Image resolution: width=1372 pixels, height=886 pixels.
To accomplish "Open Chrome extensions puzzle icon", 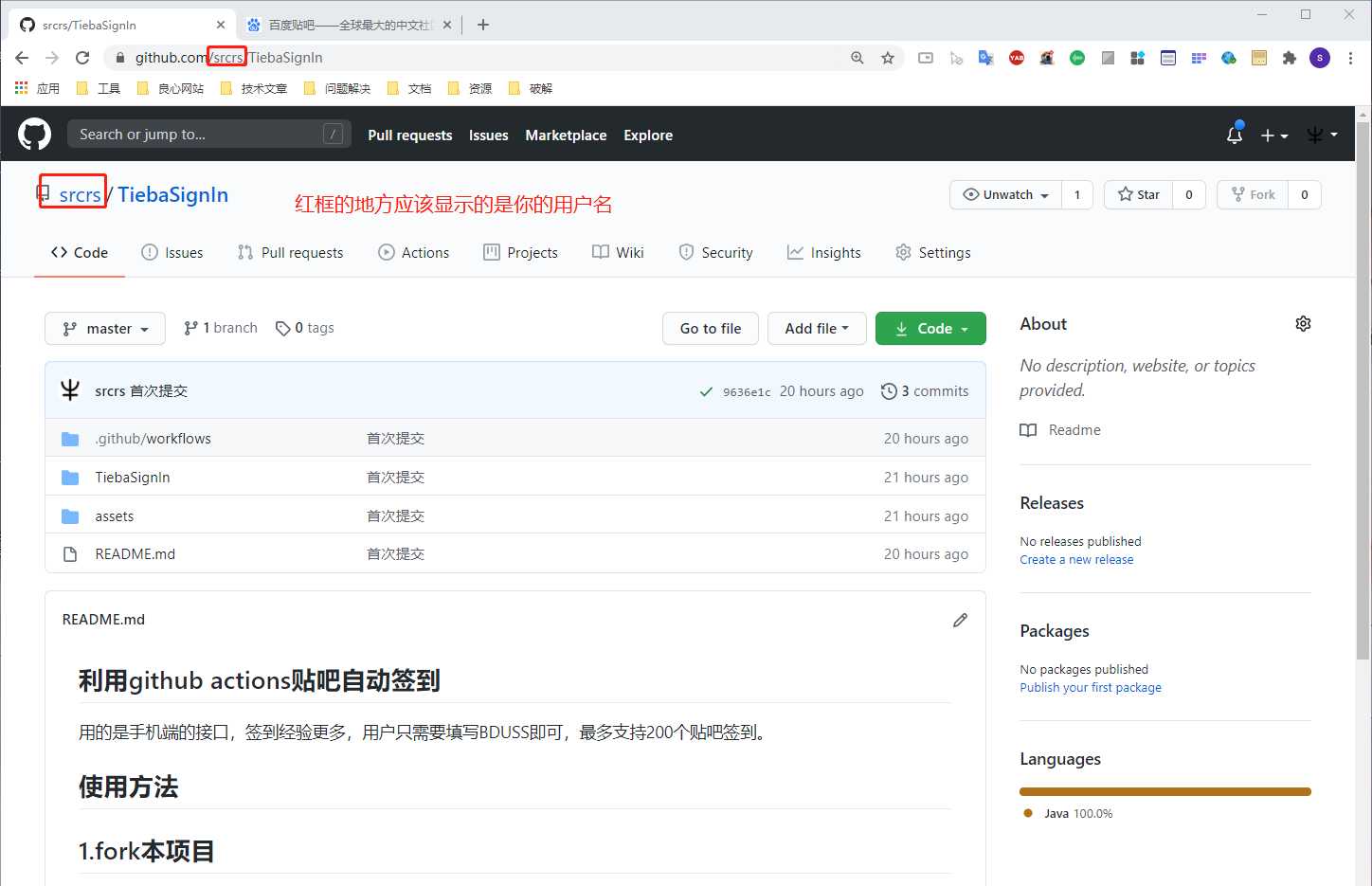I will coord(1290,58).
